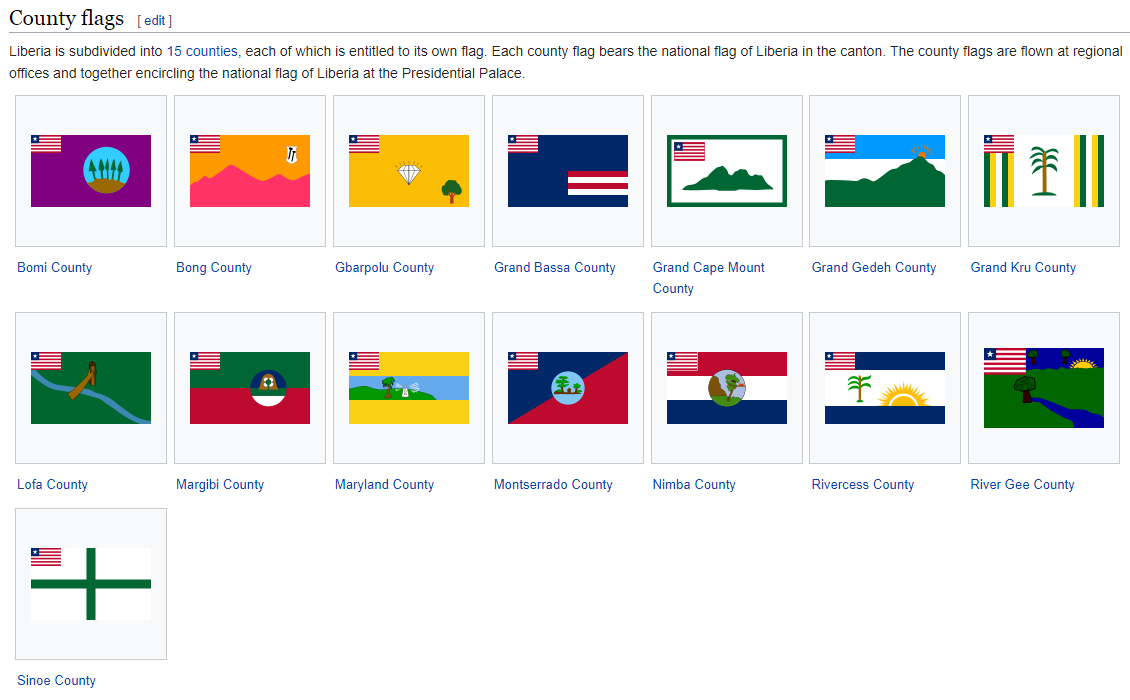Open the Nimba County link
1130x700 pixels.
click(695, 484)
